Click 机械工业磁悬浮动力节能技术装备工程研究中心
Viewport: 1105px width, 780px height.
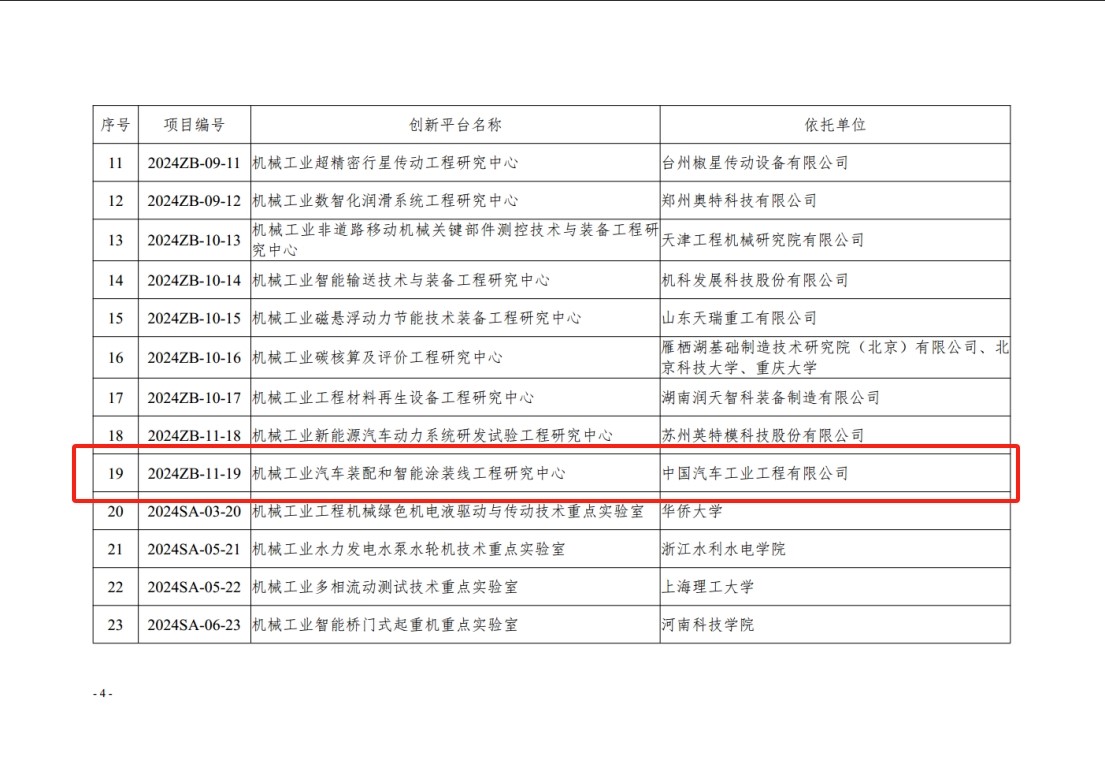pos(417,318)
